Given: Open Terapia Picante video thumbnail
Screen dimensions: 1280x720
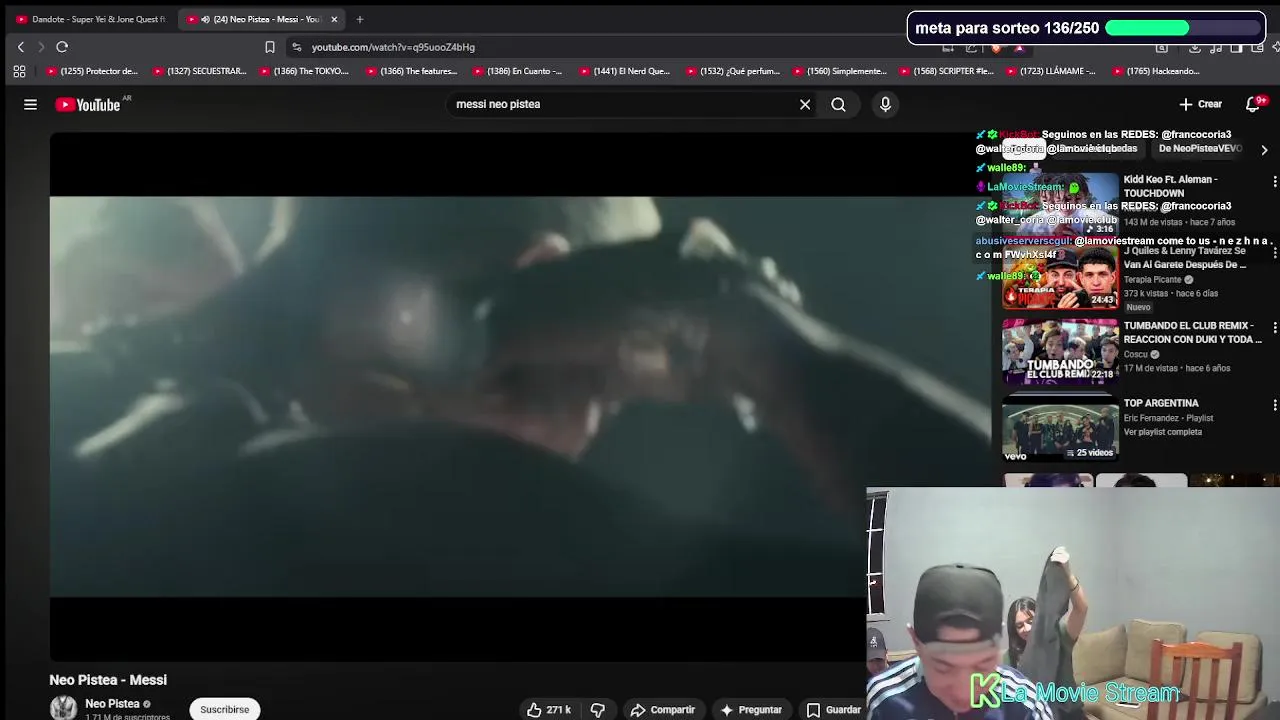Looking at the screenshot, I should (1060, 278).
